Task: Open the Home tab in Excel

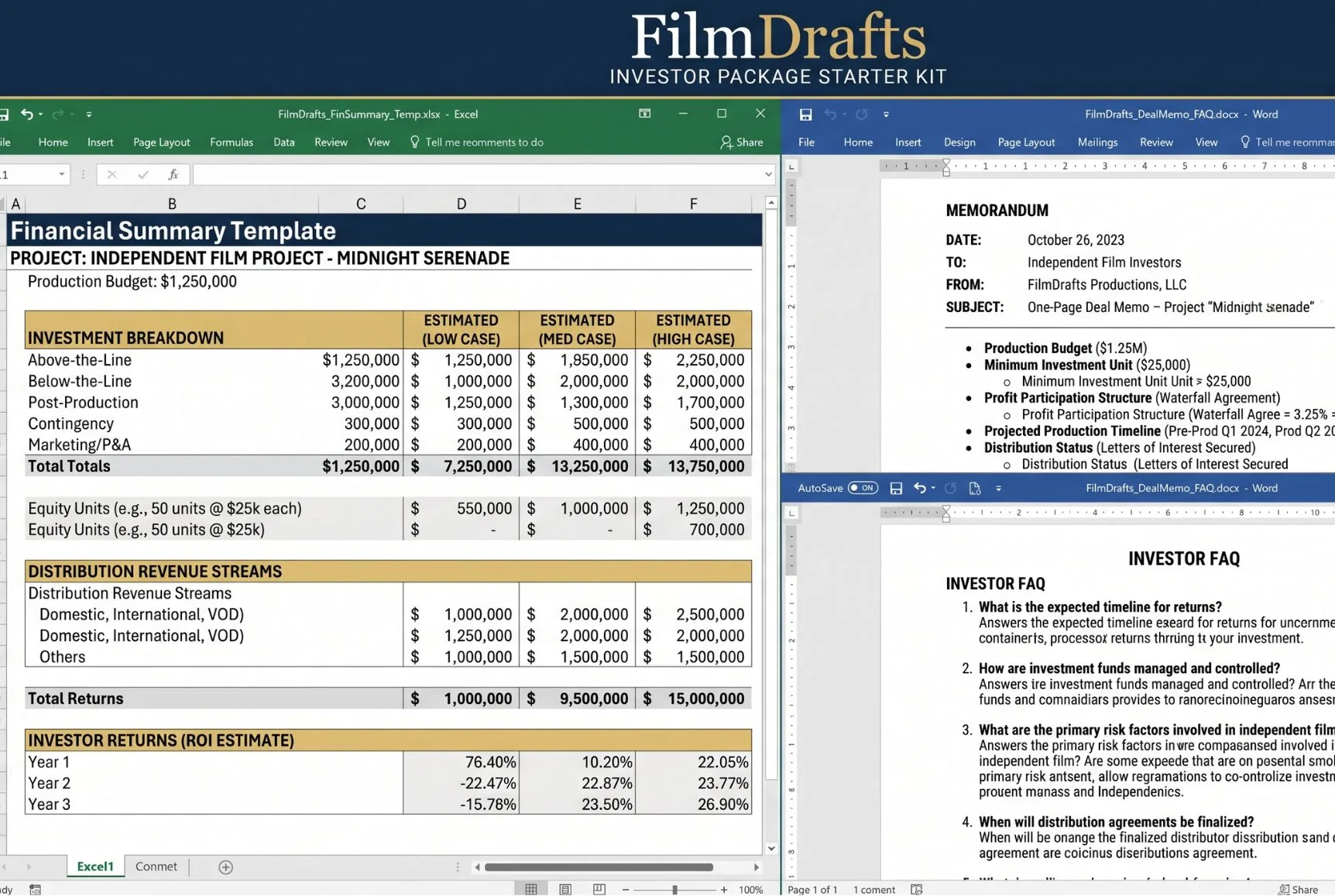Action: pyautogui.click(x=53, y=142)
